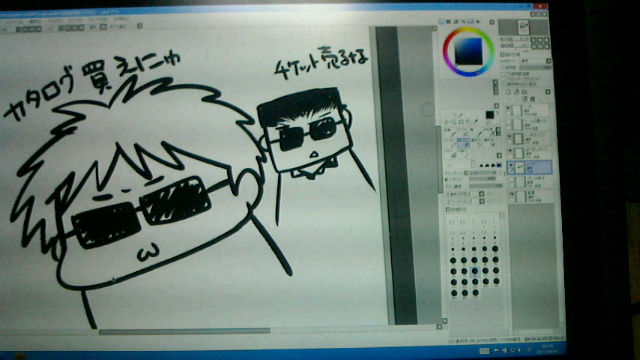Select the Move tool
Viewport: 640px width, 360px height.
(x=446, y=122)
